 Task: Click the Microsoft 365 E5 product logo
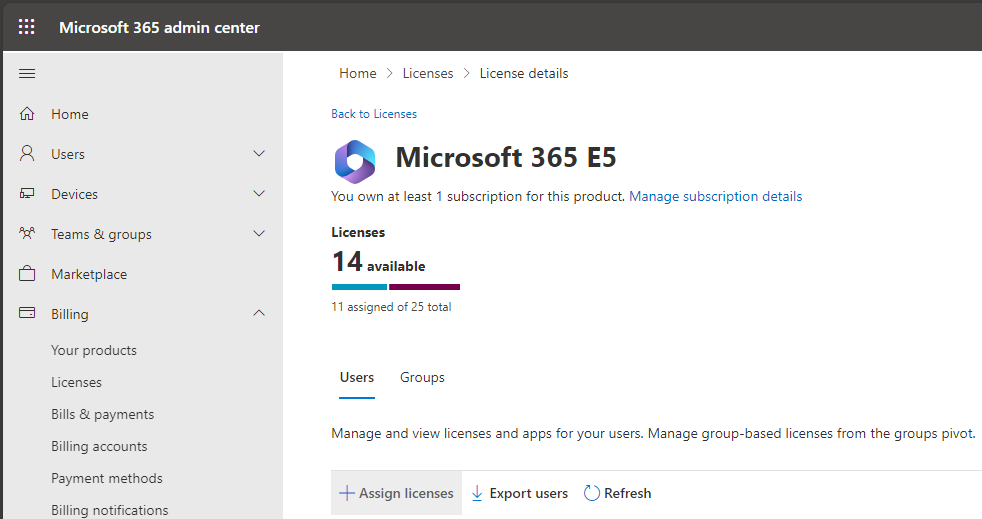click(355, 162)
